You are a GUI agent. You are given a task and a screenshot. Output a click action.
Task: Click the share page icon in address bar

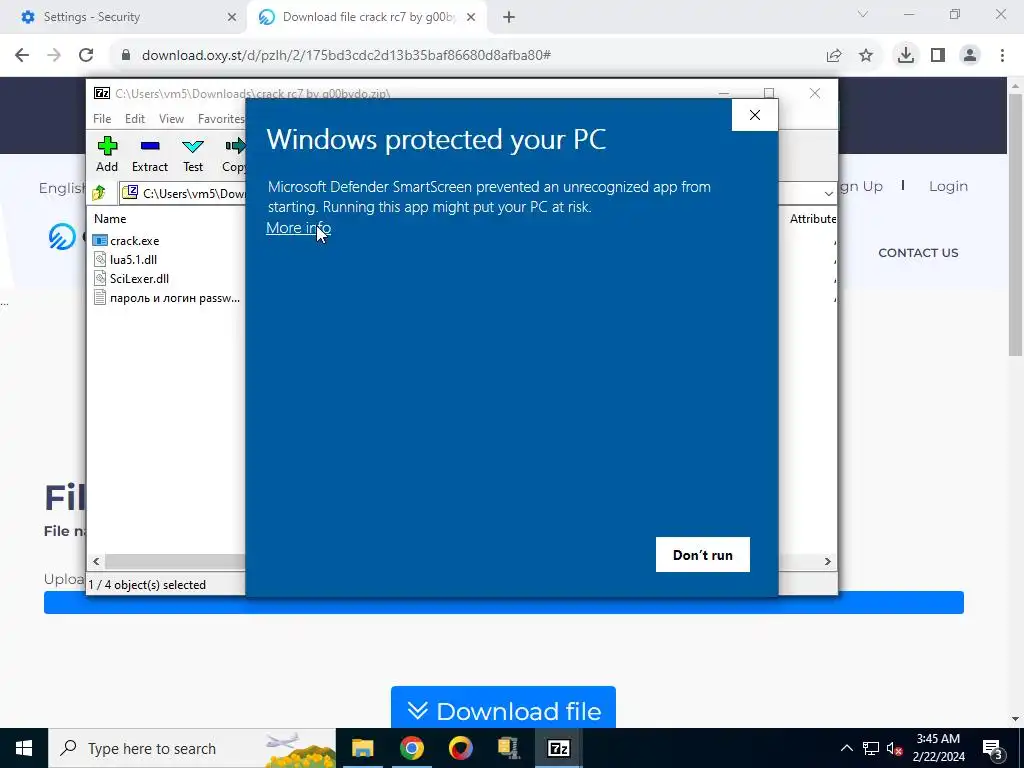834,56
